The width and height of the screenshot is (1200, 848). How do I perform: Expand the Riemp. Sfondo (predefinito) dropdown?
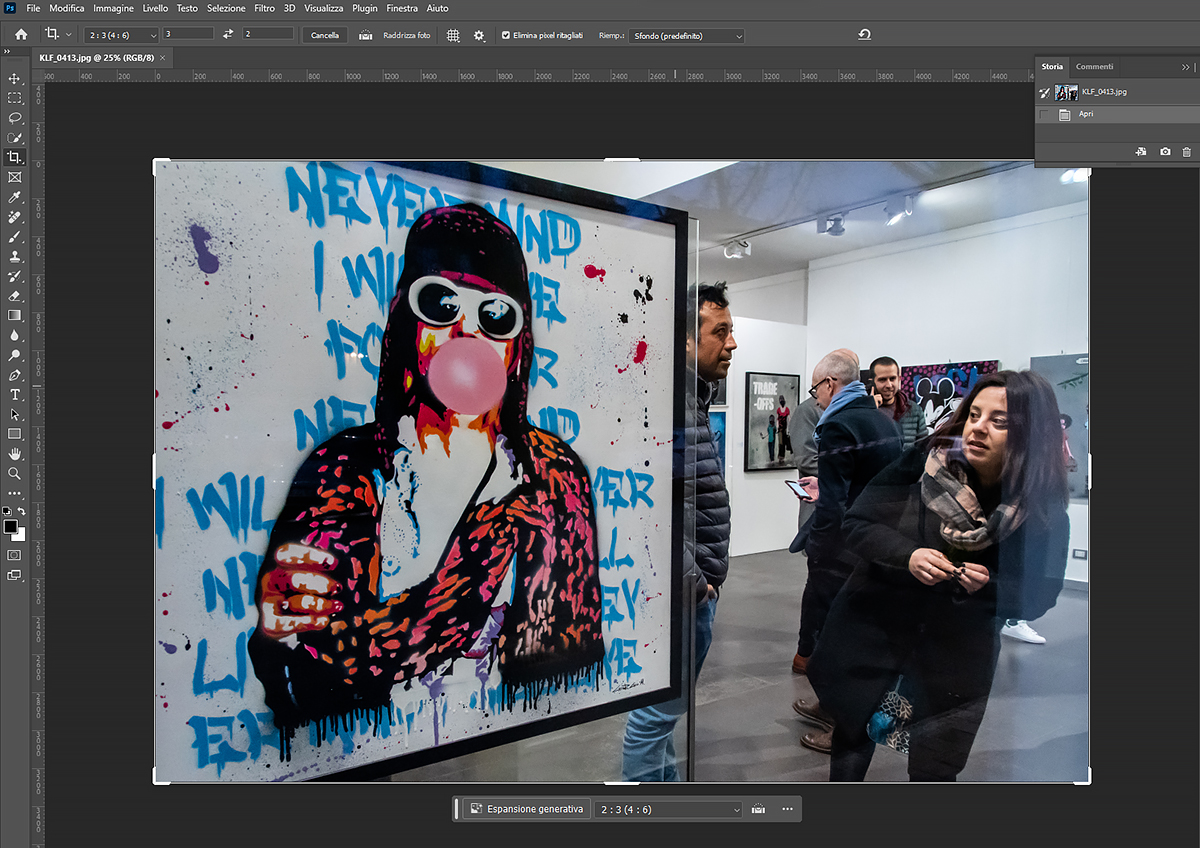click(687, 36)
